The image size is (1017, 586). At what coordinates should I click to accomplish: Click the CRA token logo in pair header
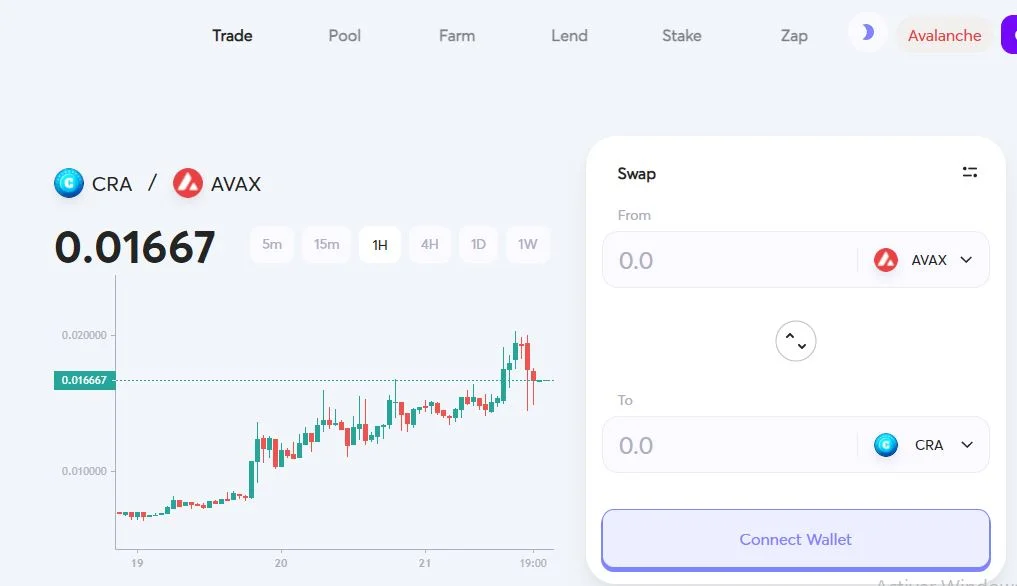(x=69, y=184)
